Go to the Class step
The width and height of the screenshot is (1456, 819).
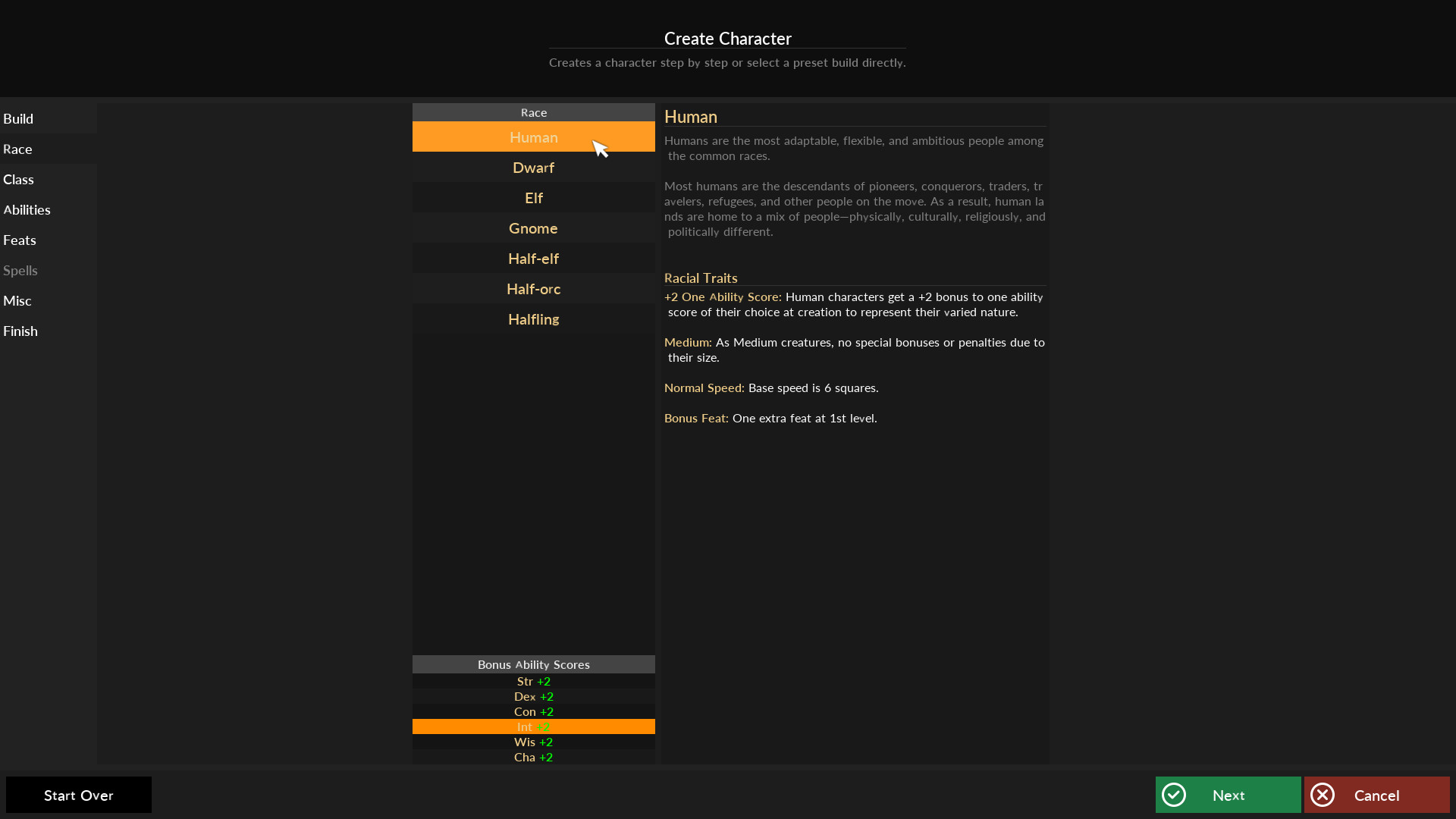[18, 180]
